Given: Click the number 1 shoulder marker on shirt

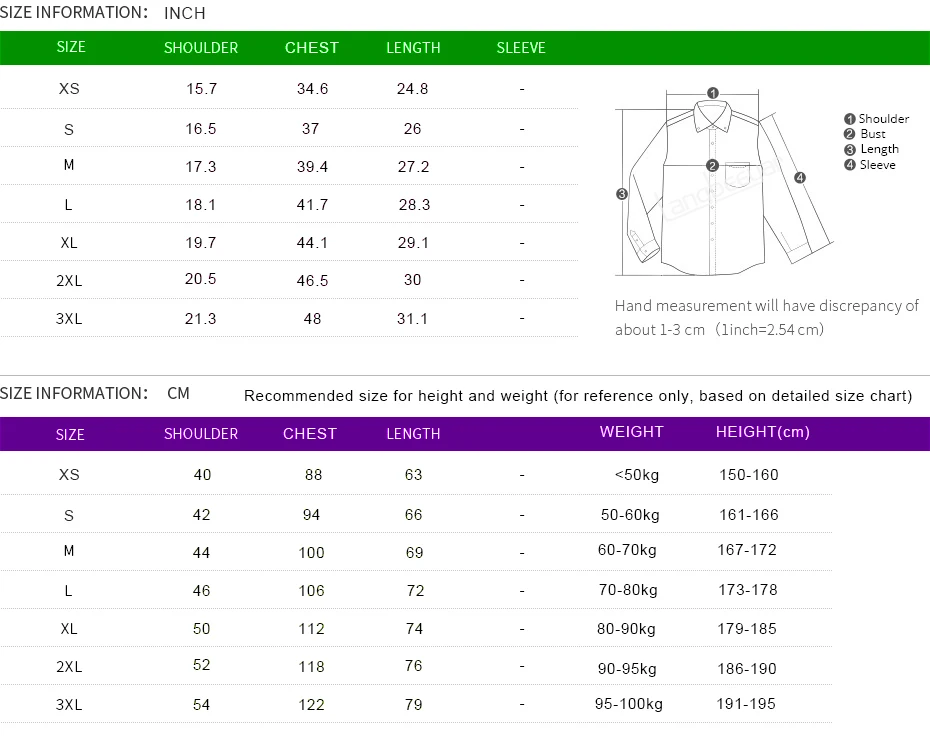Looking at the screenshot, I should [x=712, y=93].
